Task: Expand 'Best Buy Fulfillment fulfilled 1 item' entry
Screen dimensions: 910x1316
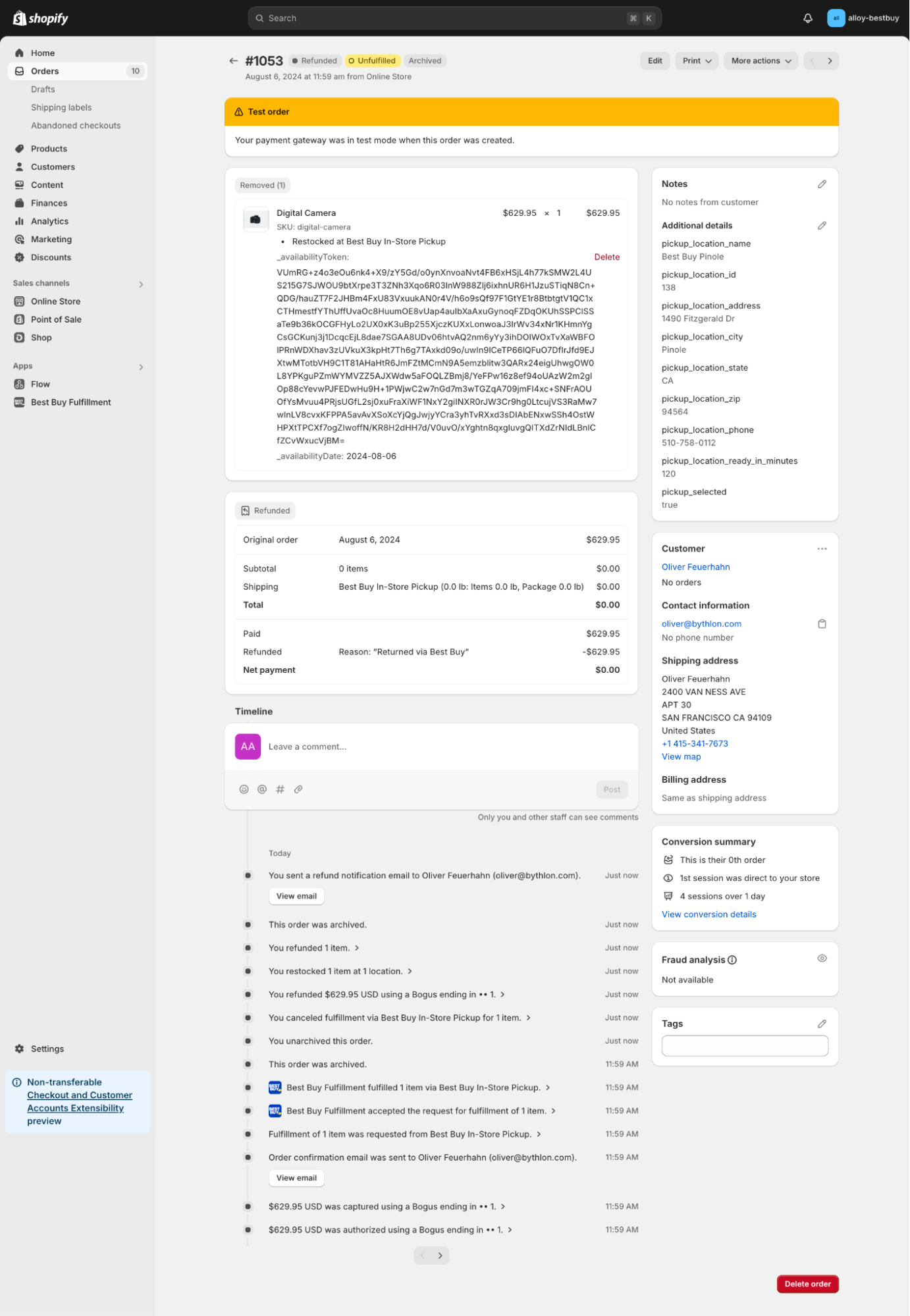Action: [548, 1088]
